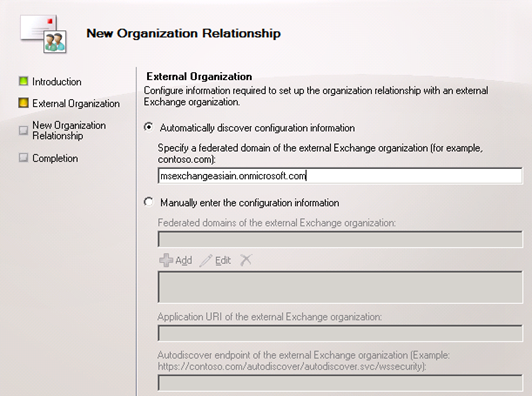Click the Autodiscover endpoint input field

(x=340, y=383)
